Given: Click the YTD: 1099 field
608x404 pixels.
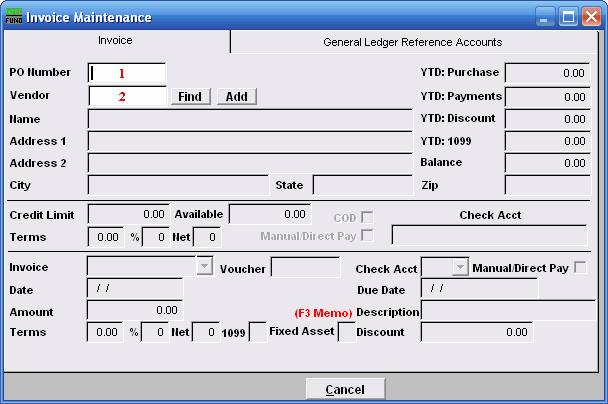Looking at the screenshot, I should point(548,141).
